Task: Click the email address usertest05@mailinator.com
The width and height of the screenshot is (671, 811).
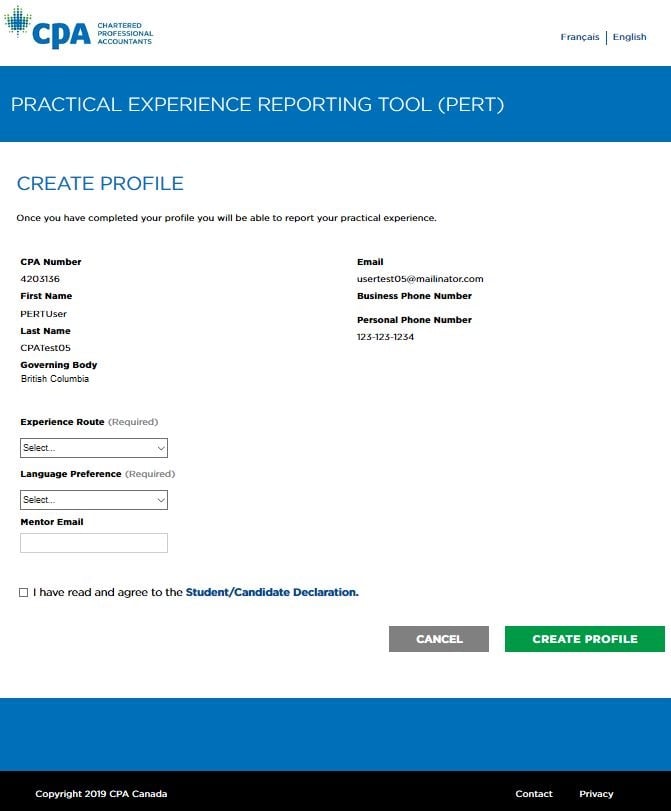Action: click(420, 279)
